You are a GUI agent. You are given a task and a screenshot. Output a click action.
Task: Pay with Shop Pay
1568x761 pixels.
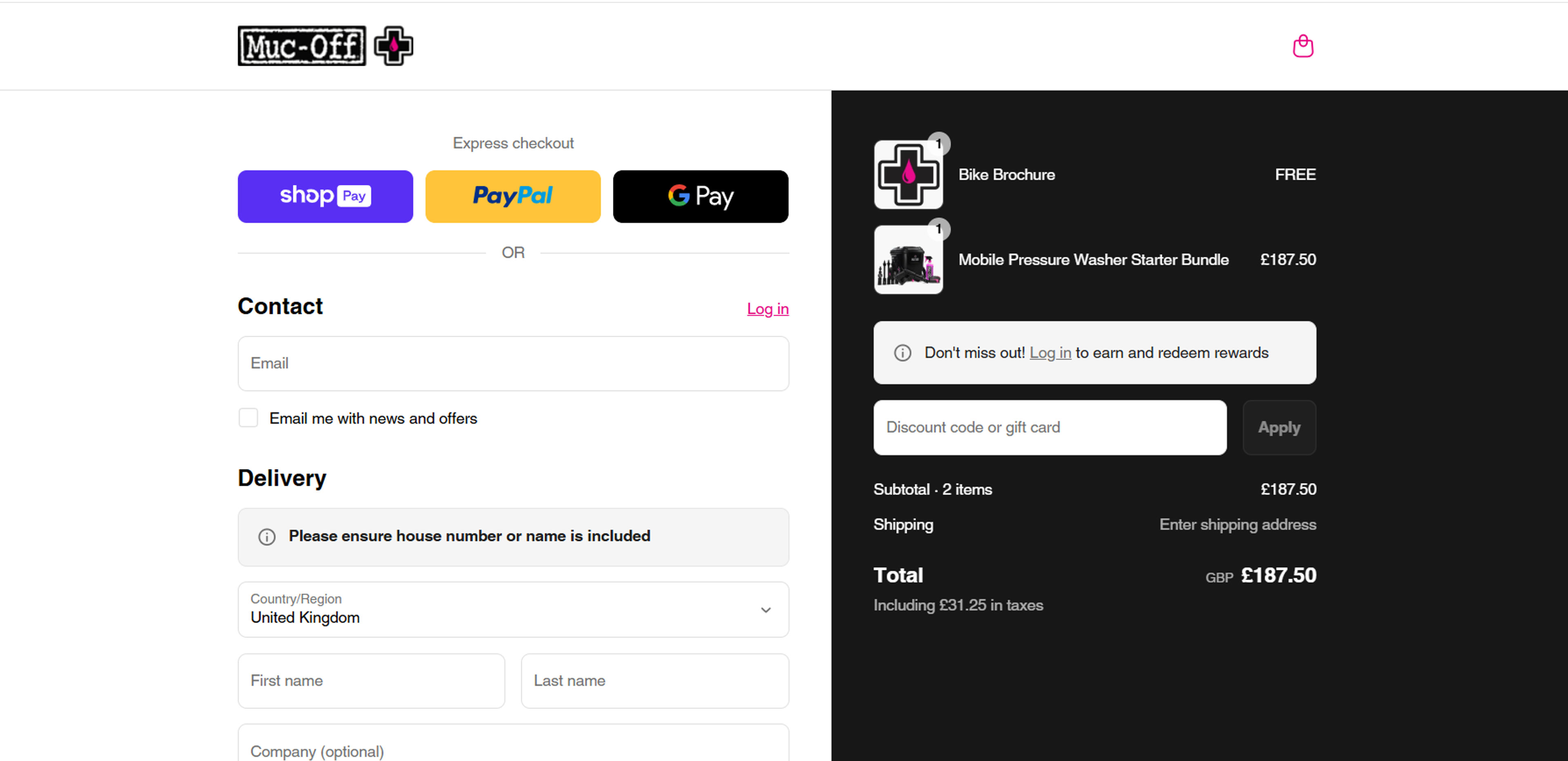click(x=325, y=197)
